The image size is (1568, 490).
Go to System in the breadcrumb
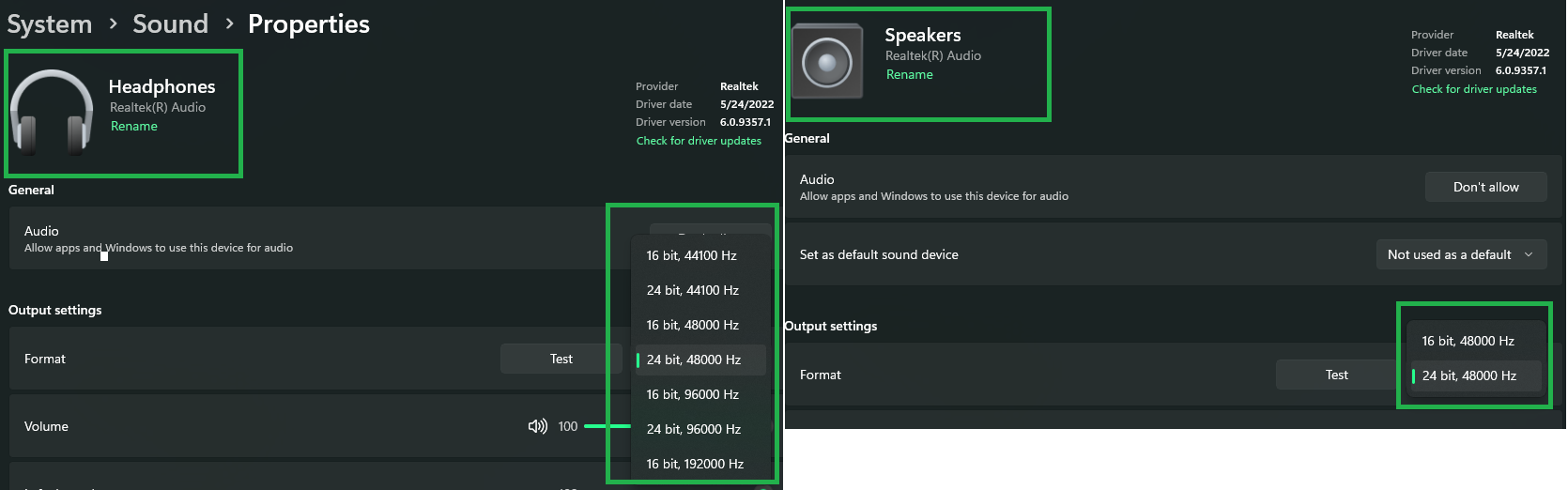coord(50,24)
